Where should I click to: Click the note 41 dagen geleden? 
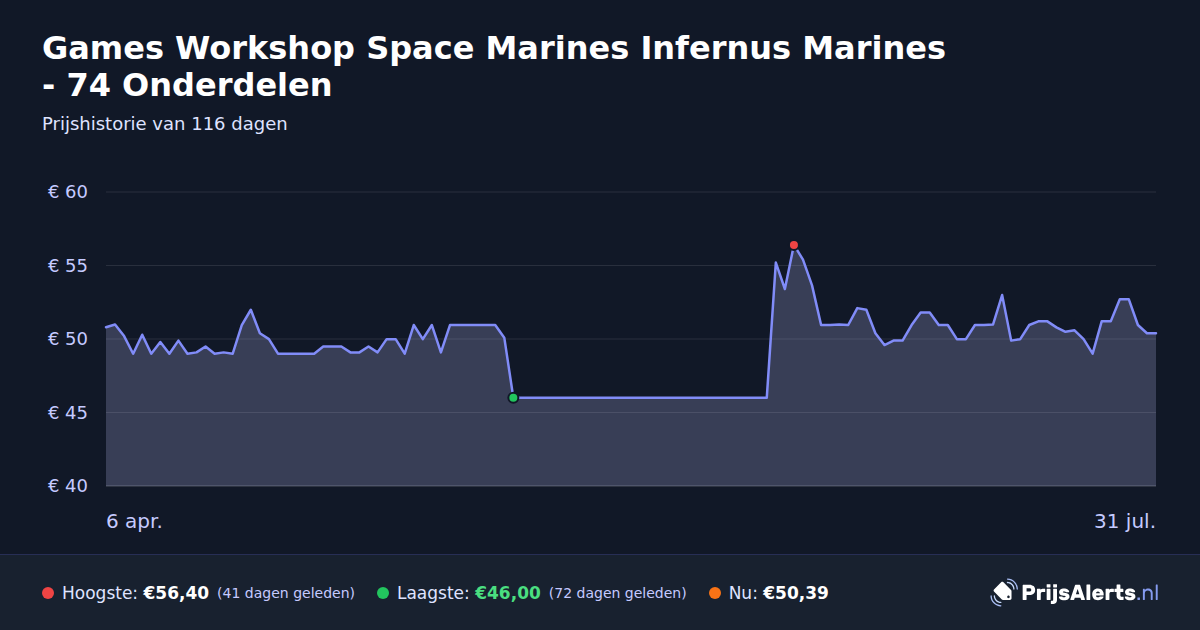pyautogui.click(x=286, y=593)
